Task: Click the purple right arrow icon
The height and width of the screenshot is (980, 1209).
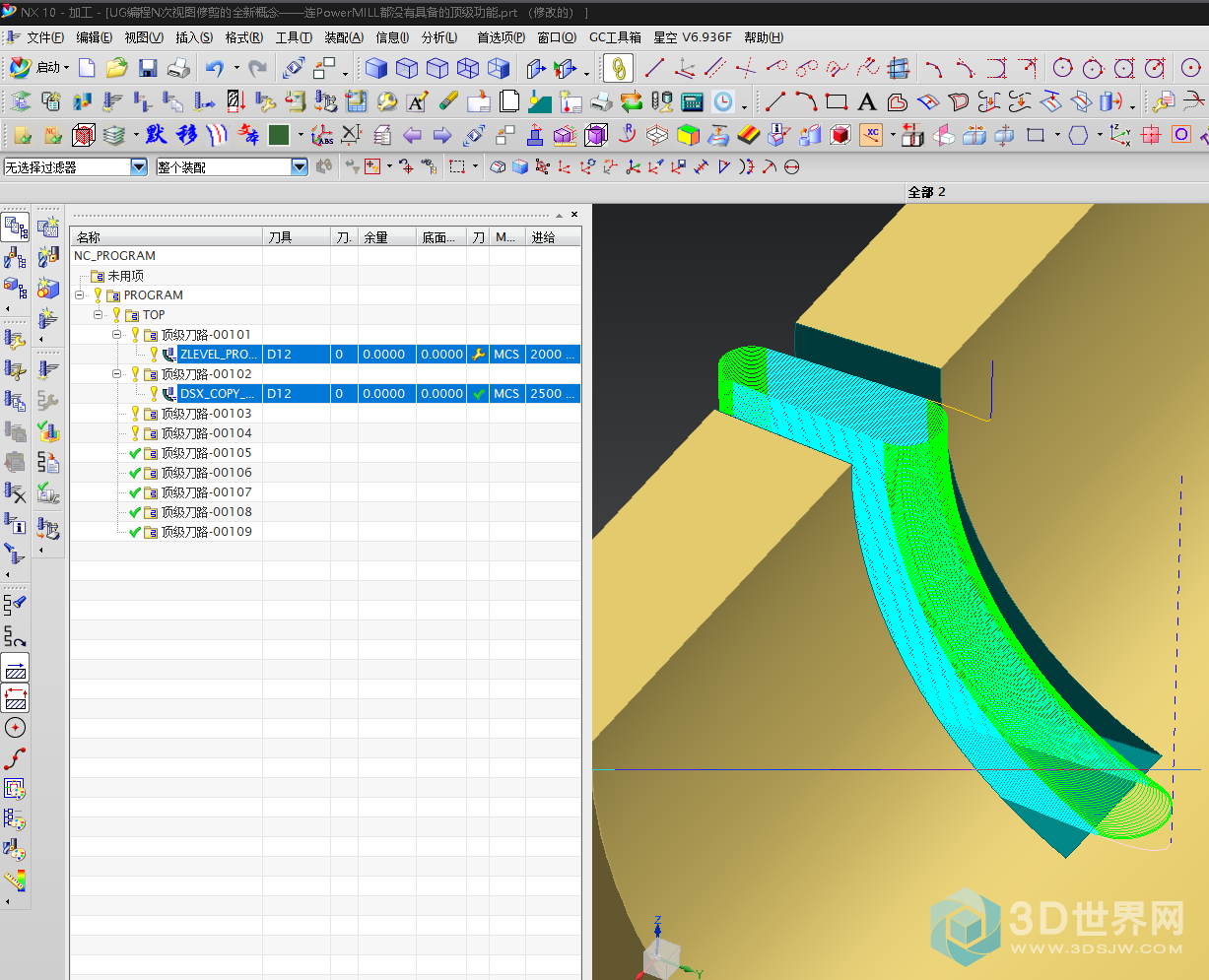Action: 442,135
